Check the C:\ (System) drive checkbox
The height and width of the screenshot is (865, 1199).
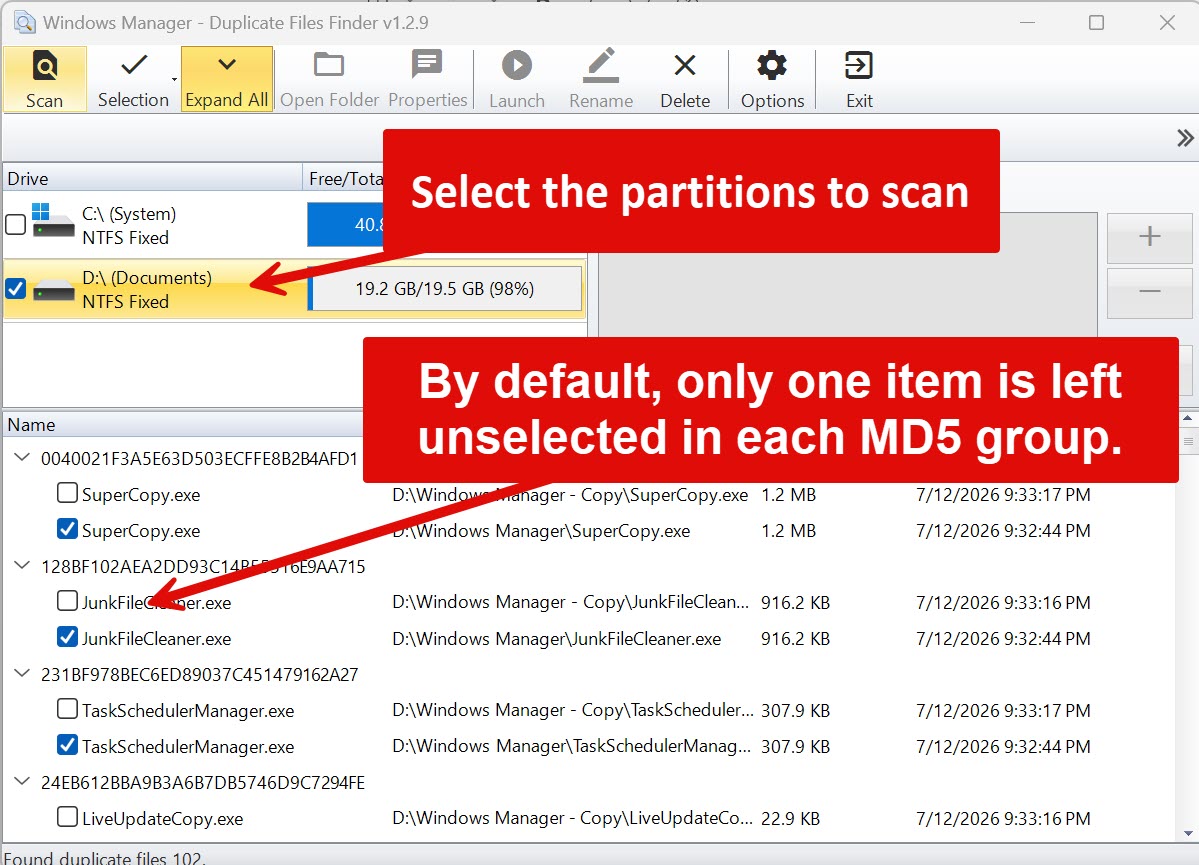(x=15, y=225)
